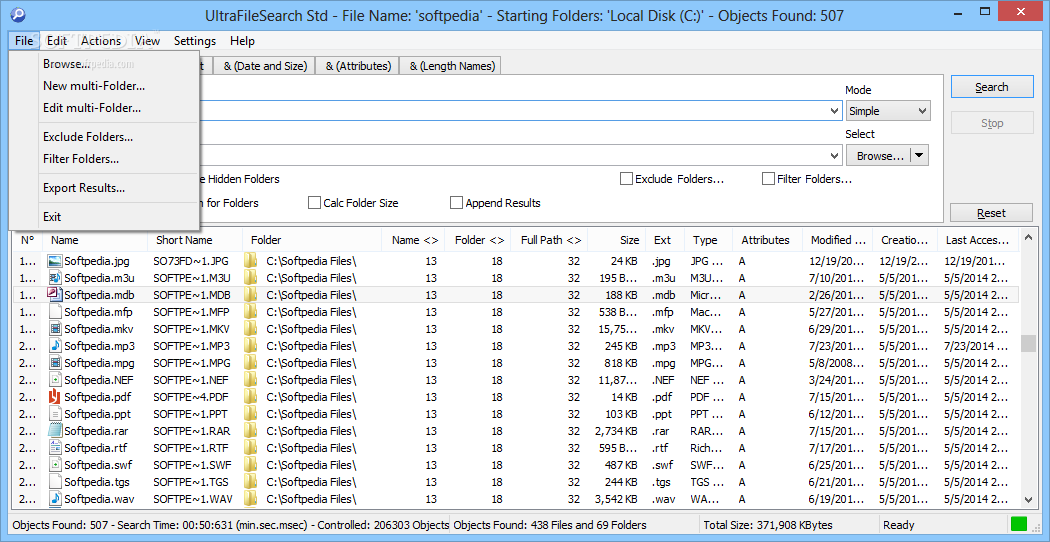The height and width of the screenshot is (542, 1050).
Task: Select the SOFTPE~4.PDF short name cell
Action: coord(192,397)
